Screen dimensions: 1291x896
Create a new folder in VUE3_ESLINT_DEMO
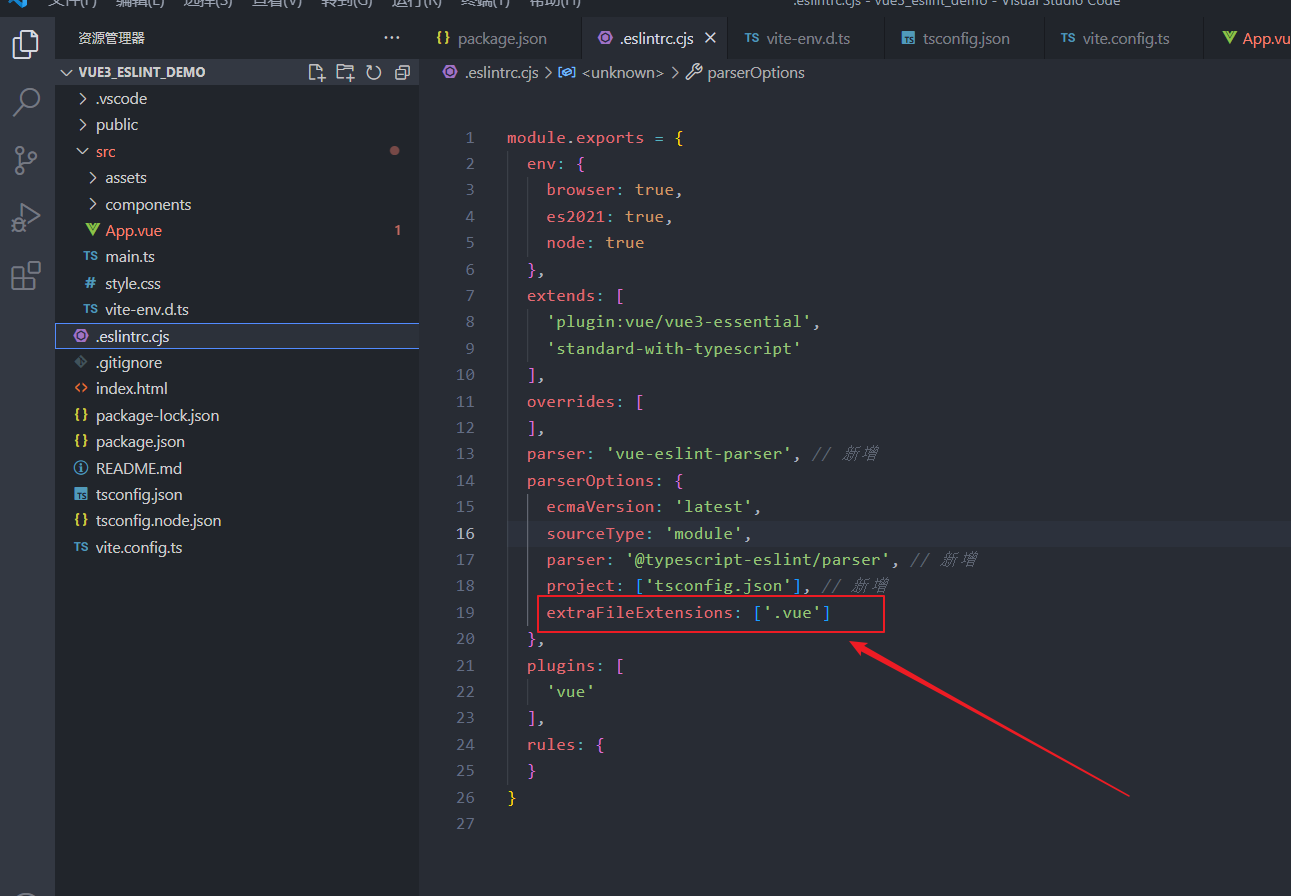[345, 72]
